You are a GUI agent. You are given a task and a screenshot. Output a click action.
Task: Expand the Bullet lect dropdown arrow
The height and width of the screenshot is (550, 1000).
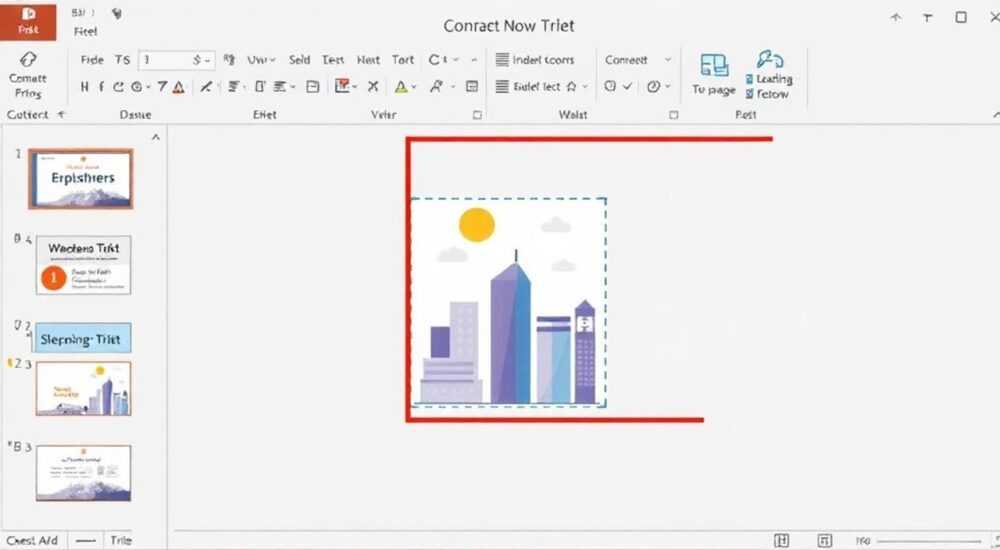[x=585, y=86]
